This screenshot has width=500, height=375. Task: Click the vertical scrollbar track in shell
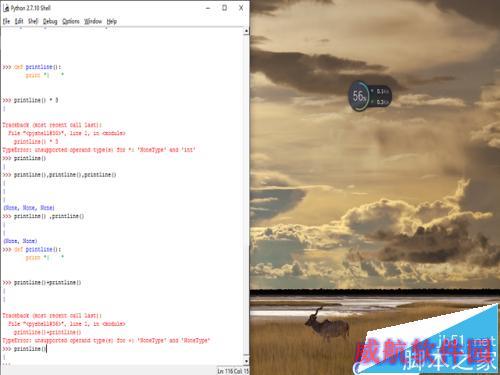[x=246, y=196]
